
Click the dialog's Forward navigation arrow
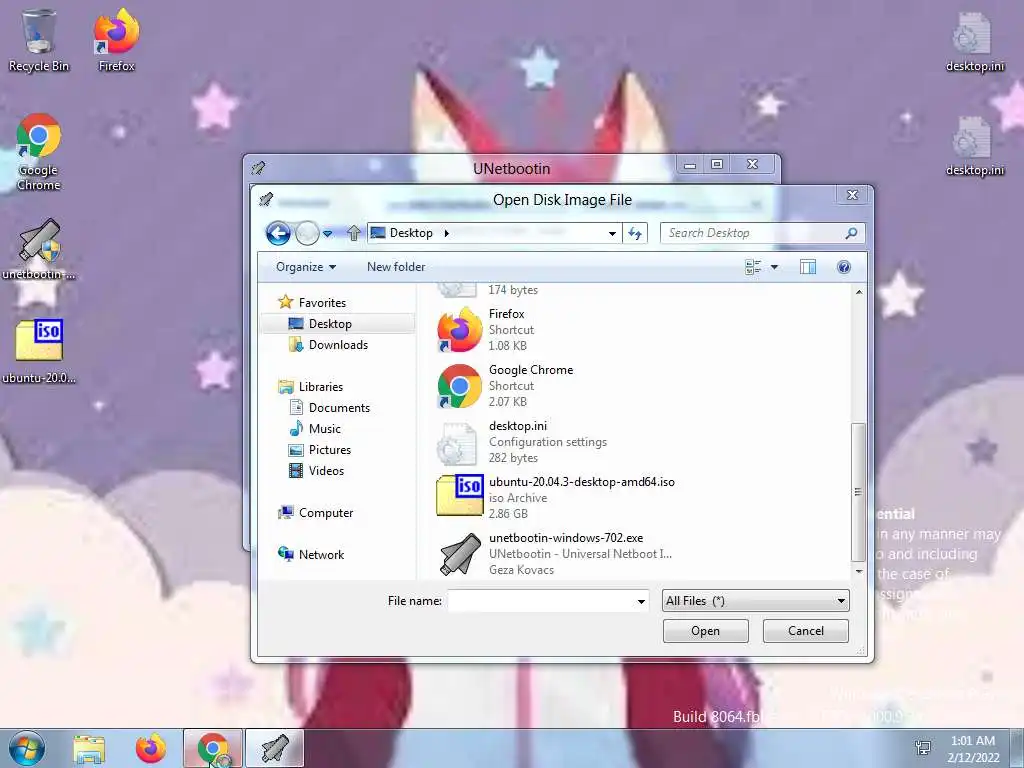click(x=307, y=233)
